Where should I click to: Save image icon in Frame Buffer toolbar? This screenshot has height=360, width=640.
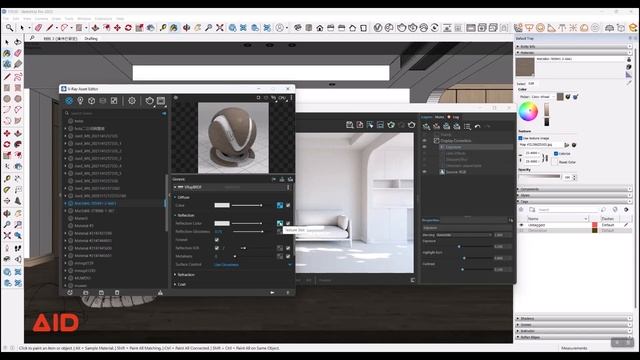[349, 125]
